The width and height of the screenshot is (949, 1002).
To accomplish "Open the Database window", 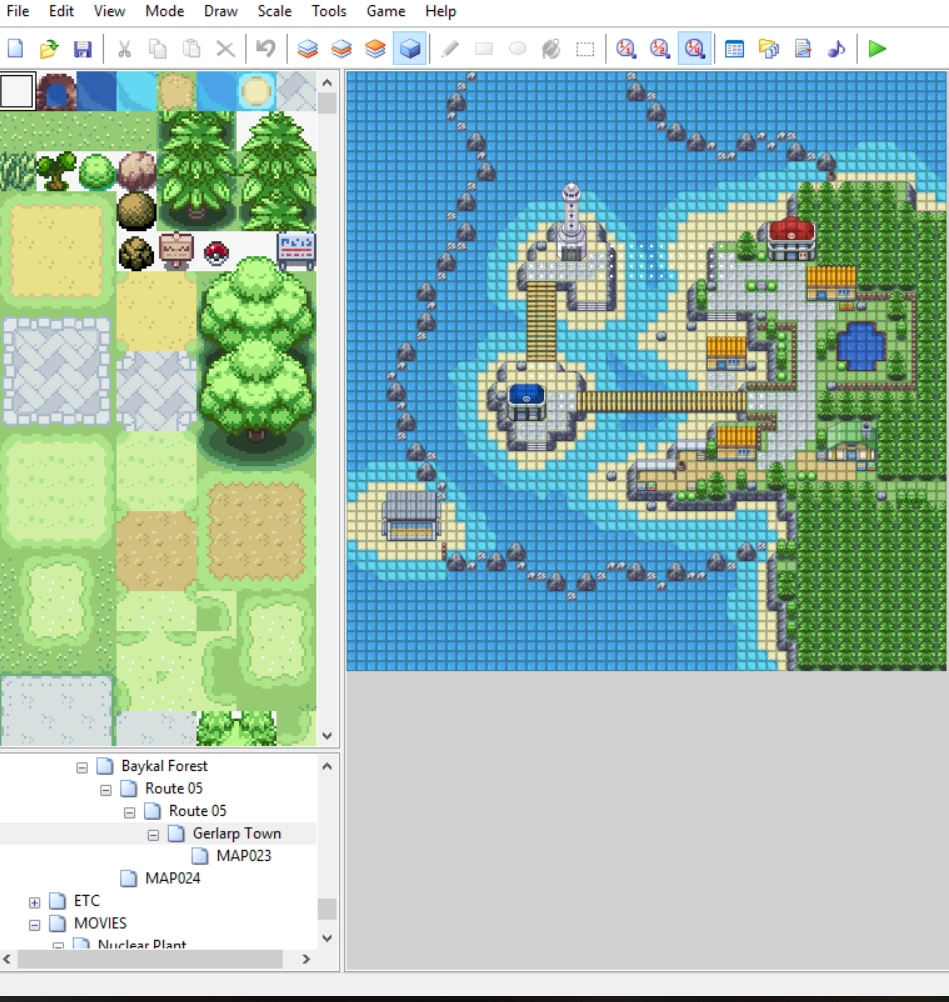I will 734,49.
